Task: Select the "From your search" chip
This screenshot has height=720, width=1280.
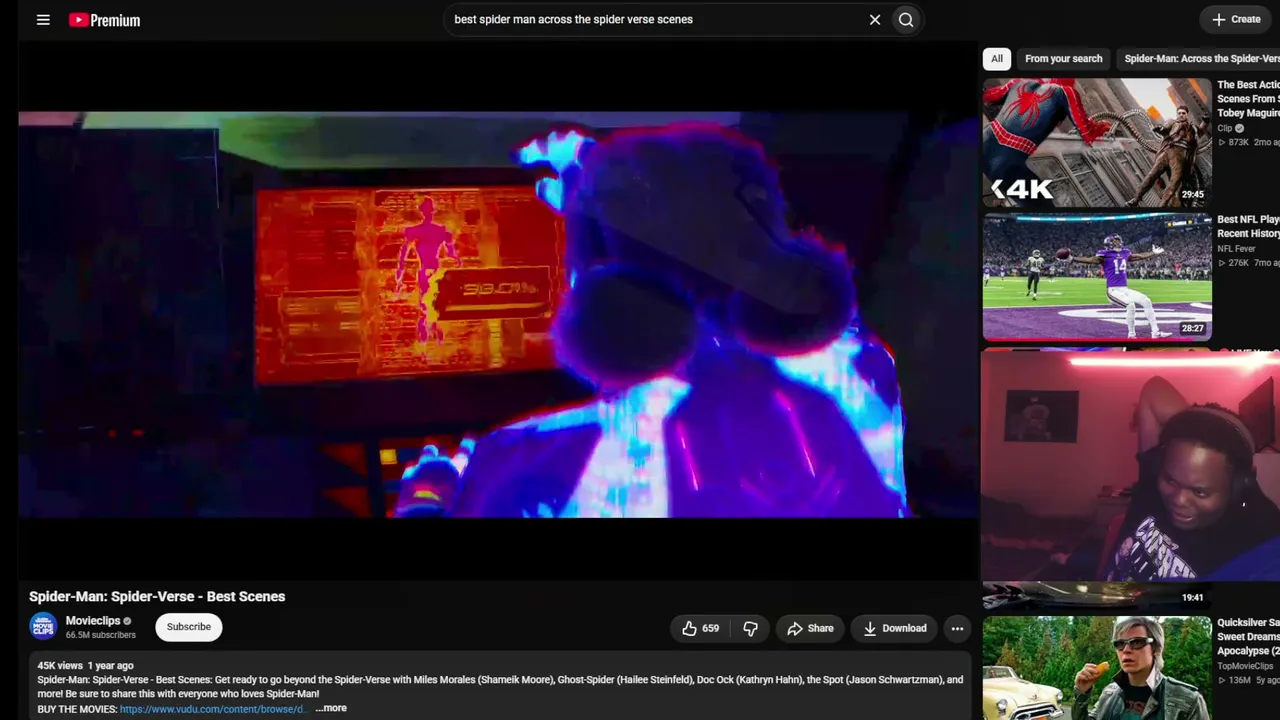Action: point(1063,59)
